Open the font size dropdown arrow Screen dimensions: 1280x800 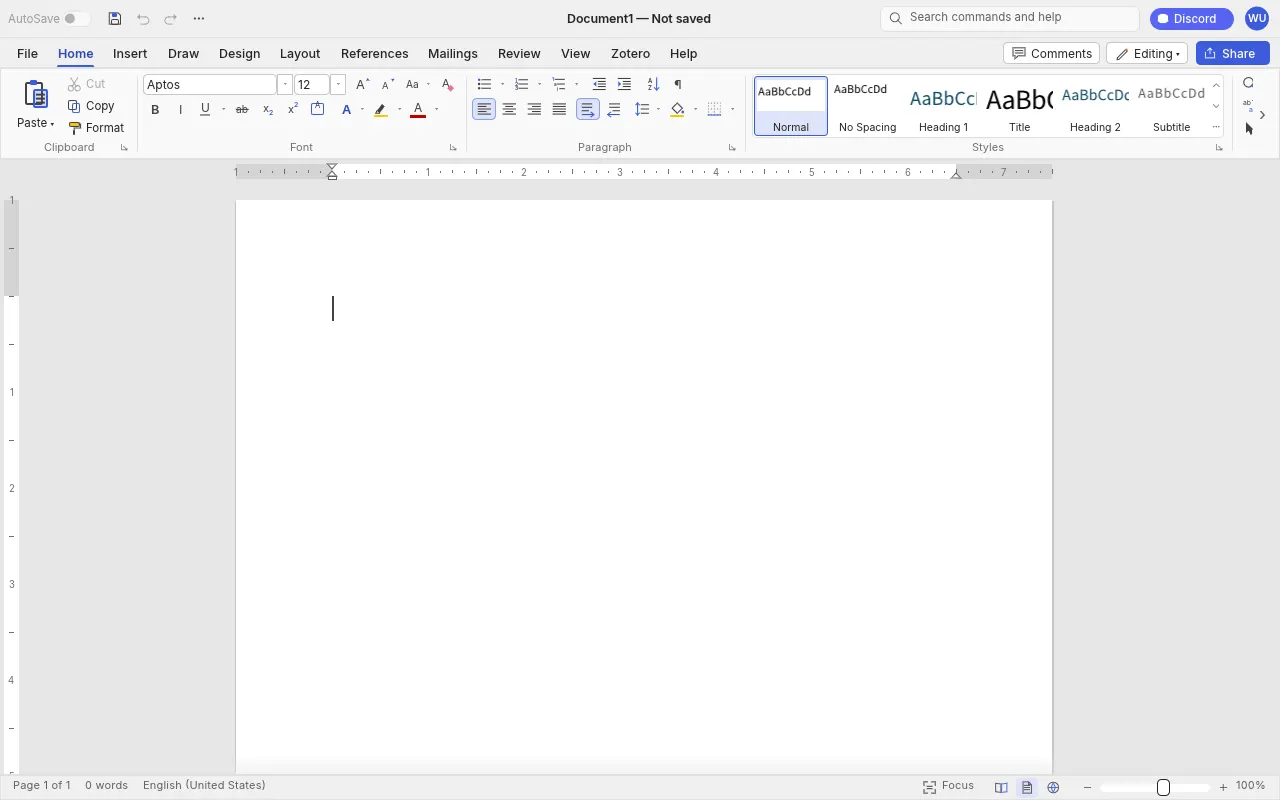tap(338, 85)
